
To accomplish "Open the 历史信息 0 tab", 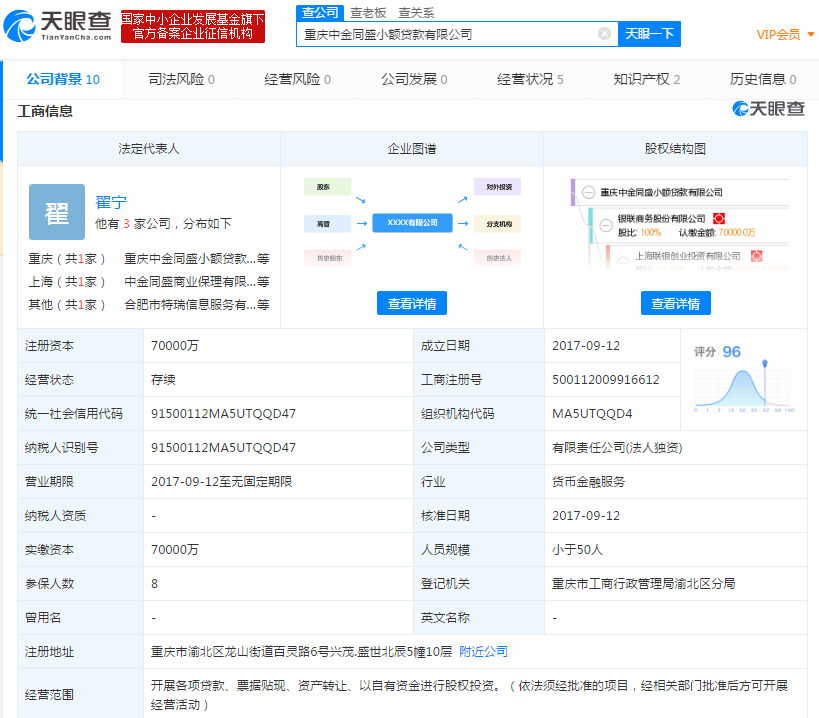I will coord(763,79).
